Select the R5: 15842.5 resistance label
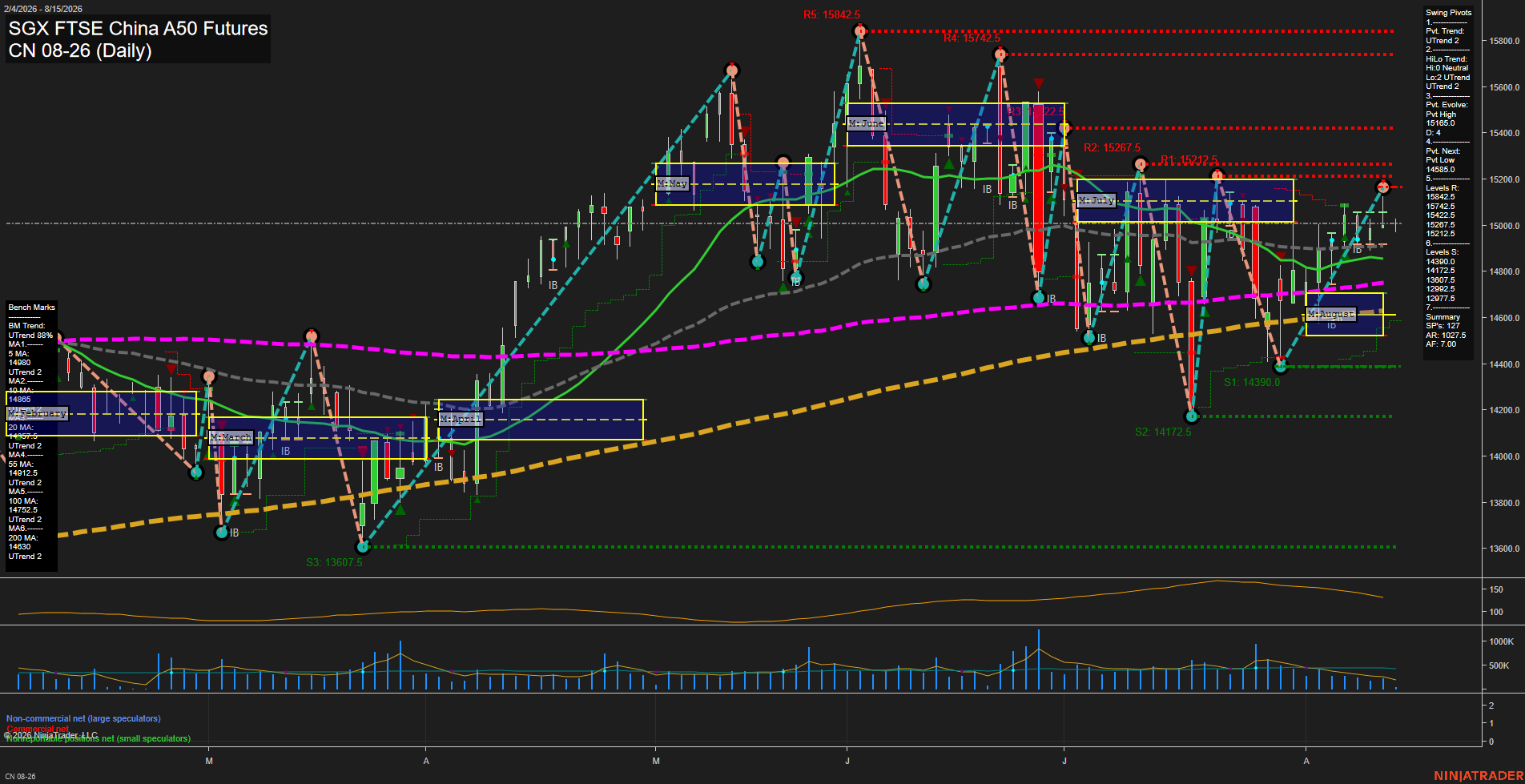Viewport: 1525px width, 784px height. [x=831, y=15]
